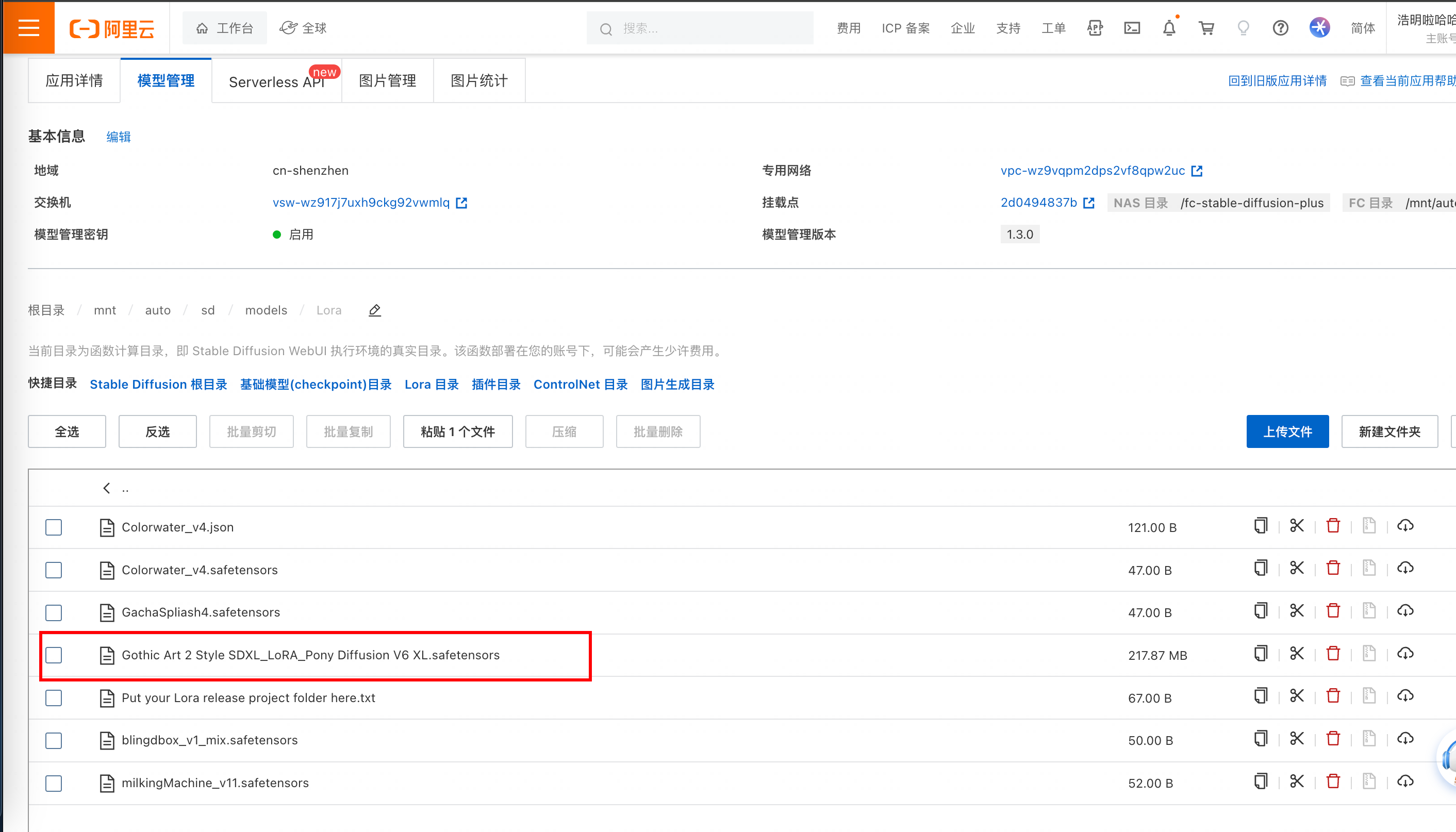Open the 全球 region selector
The height and width of the screenshot is (832, 1456).
(304, 28)
